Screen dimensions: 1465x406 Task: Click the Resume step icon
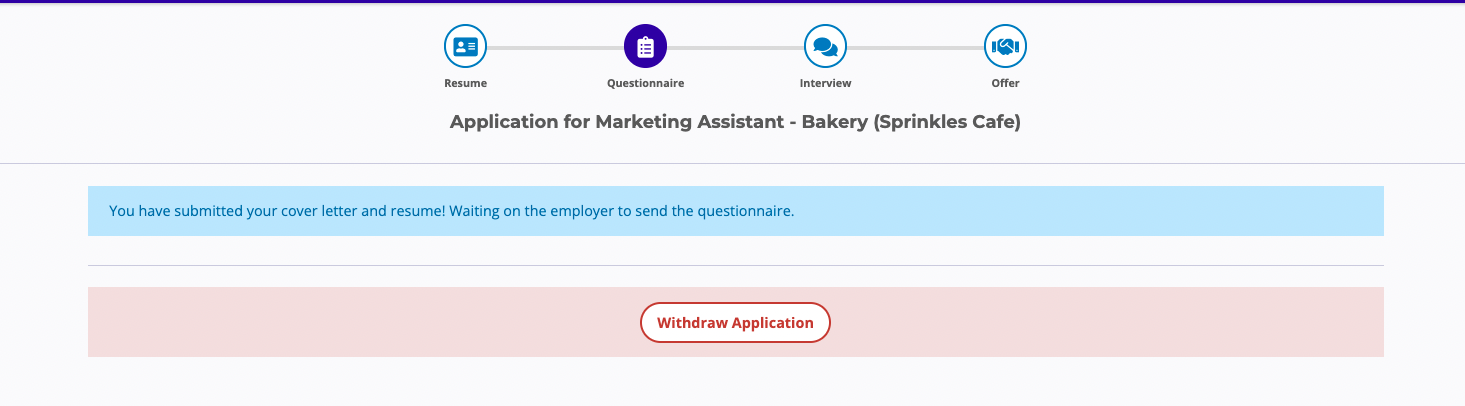(x=465, y=46)
